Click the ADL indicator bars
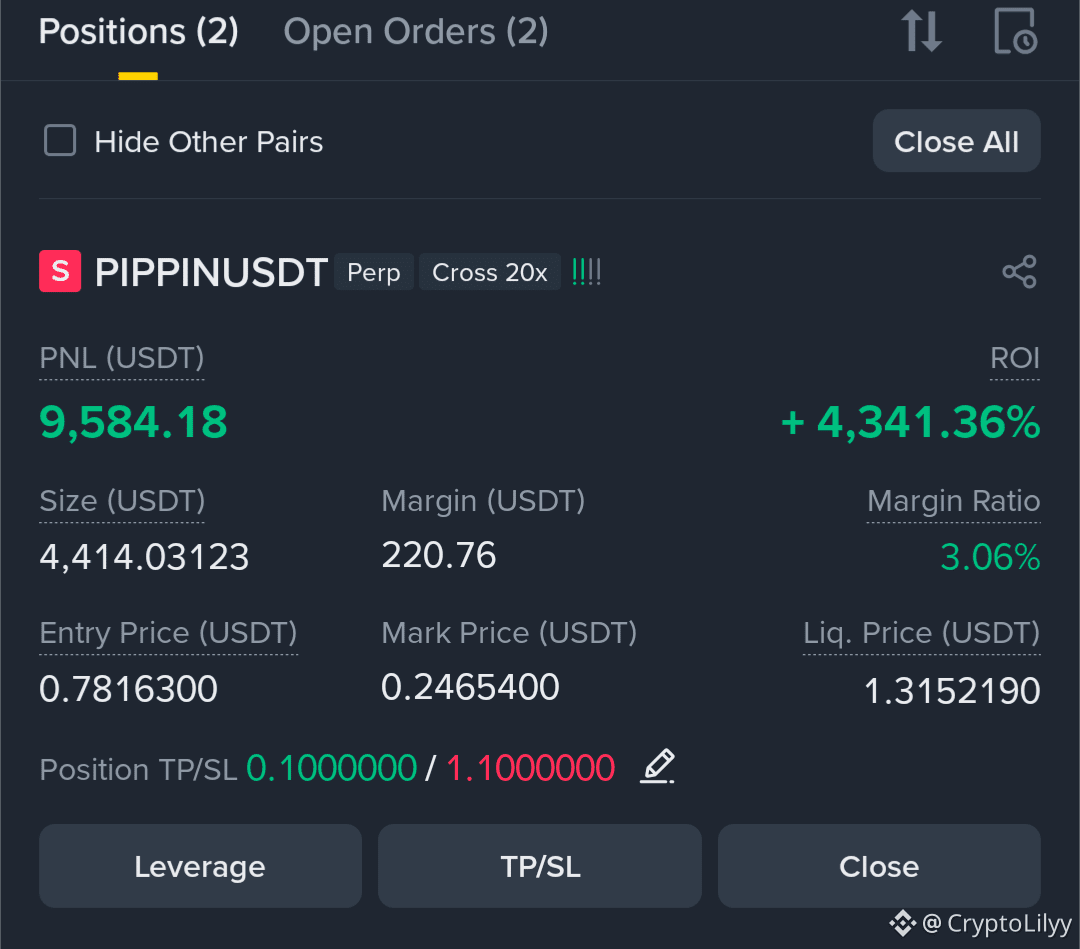Viewport: 1080px width, 949px height. (587, 272)
